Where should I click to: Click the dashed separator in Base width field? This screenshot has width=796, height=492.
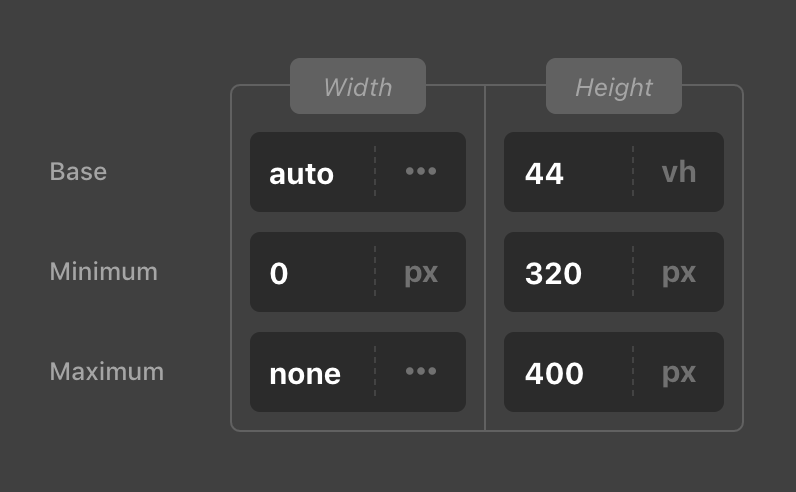point(375,172)
